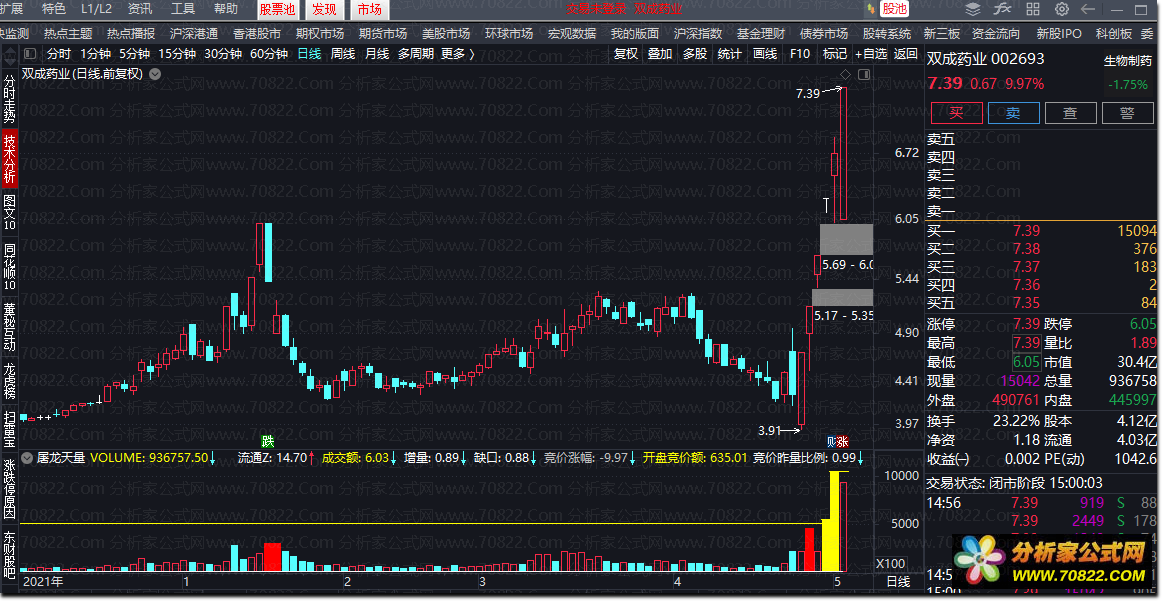Open the L1/L2 menu
The height and width of the screenshot is (601, 1163).
[x=96, y=10]
